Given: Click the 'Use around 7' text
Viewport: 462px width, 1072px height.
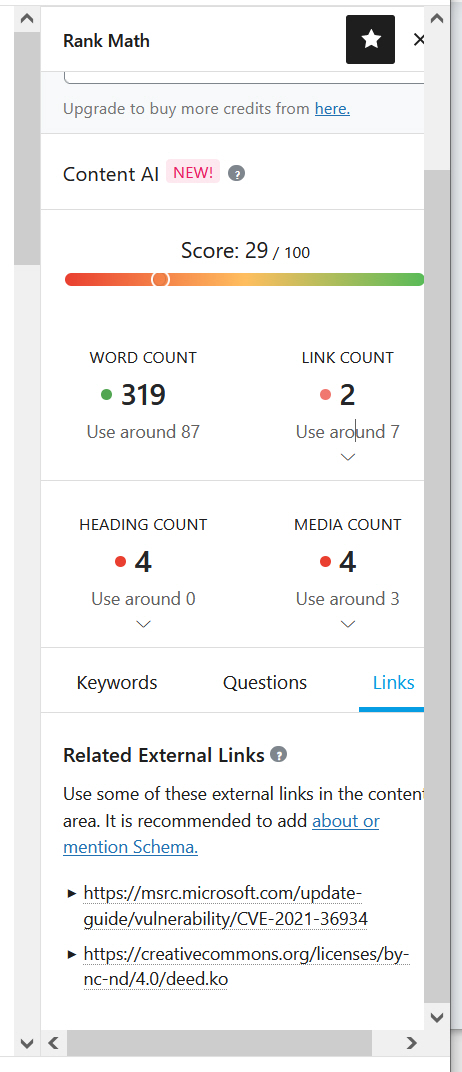Looking at the screenshot, I should pyautogui.click(x=348, y=431).
